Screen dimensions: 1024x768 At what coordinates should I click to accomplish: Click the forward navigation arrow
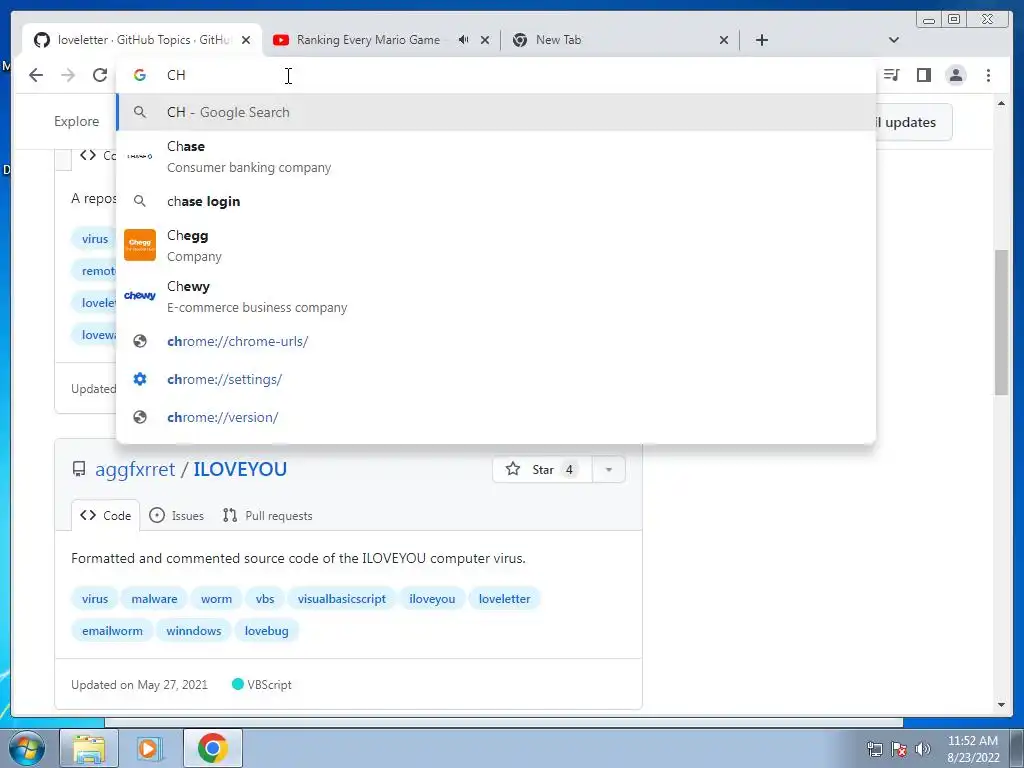[x=68, y=75]
